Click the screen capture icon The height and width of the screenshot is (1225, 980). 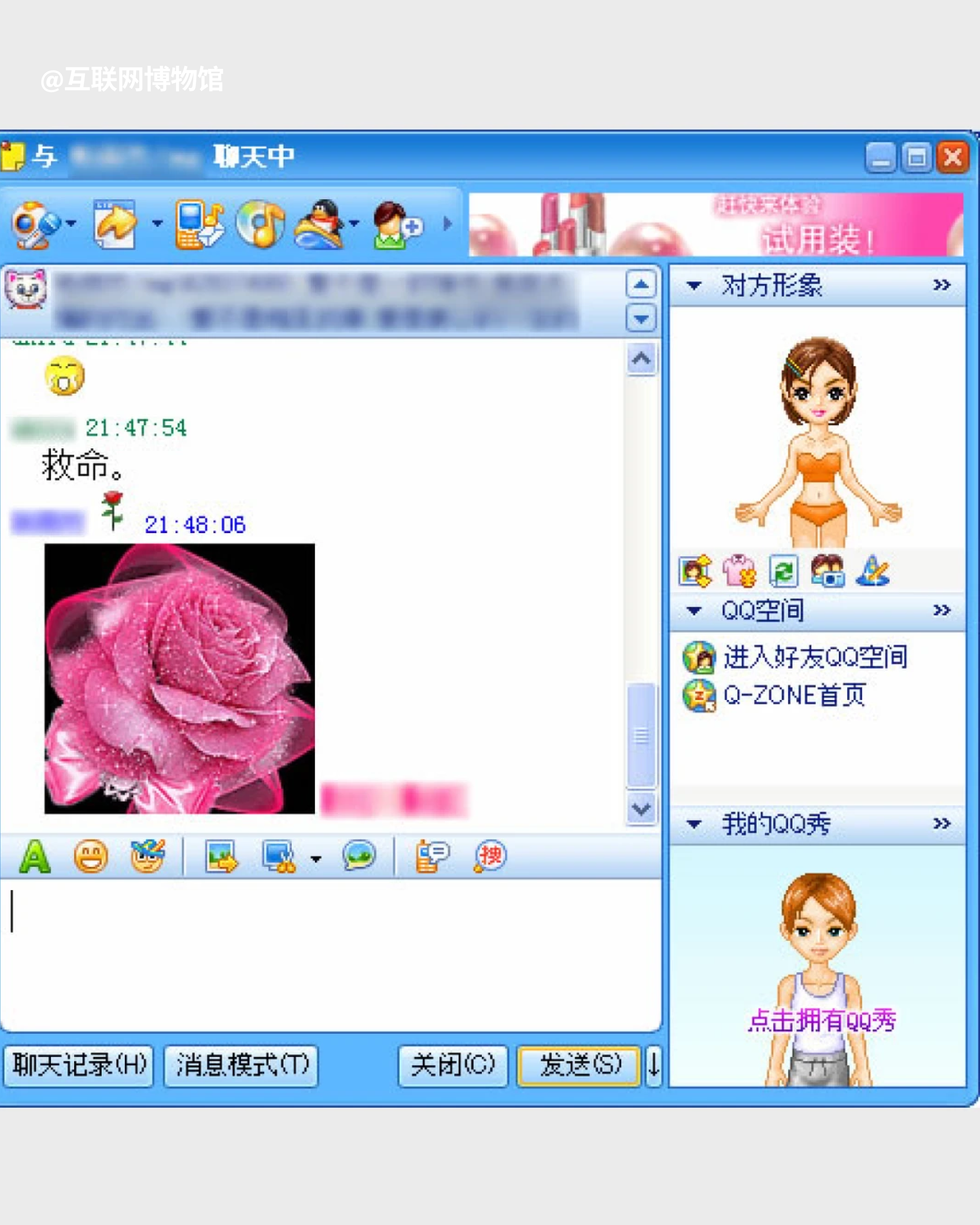(279, 856)
